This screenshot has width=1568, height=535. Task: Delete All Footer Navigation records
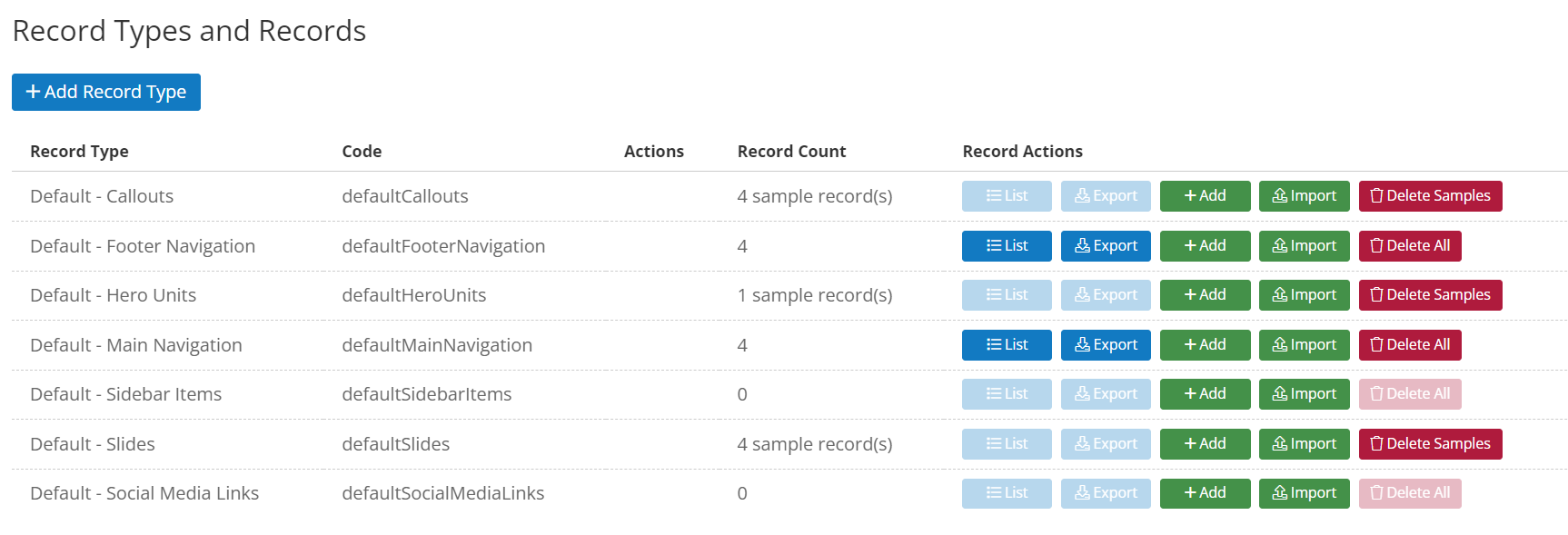(x=1410, y=245)
